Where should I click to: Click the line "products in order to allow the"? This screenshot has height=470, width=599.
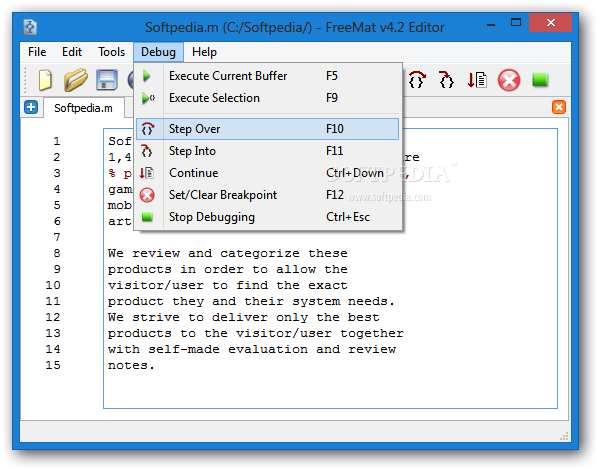click(228, 269)
